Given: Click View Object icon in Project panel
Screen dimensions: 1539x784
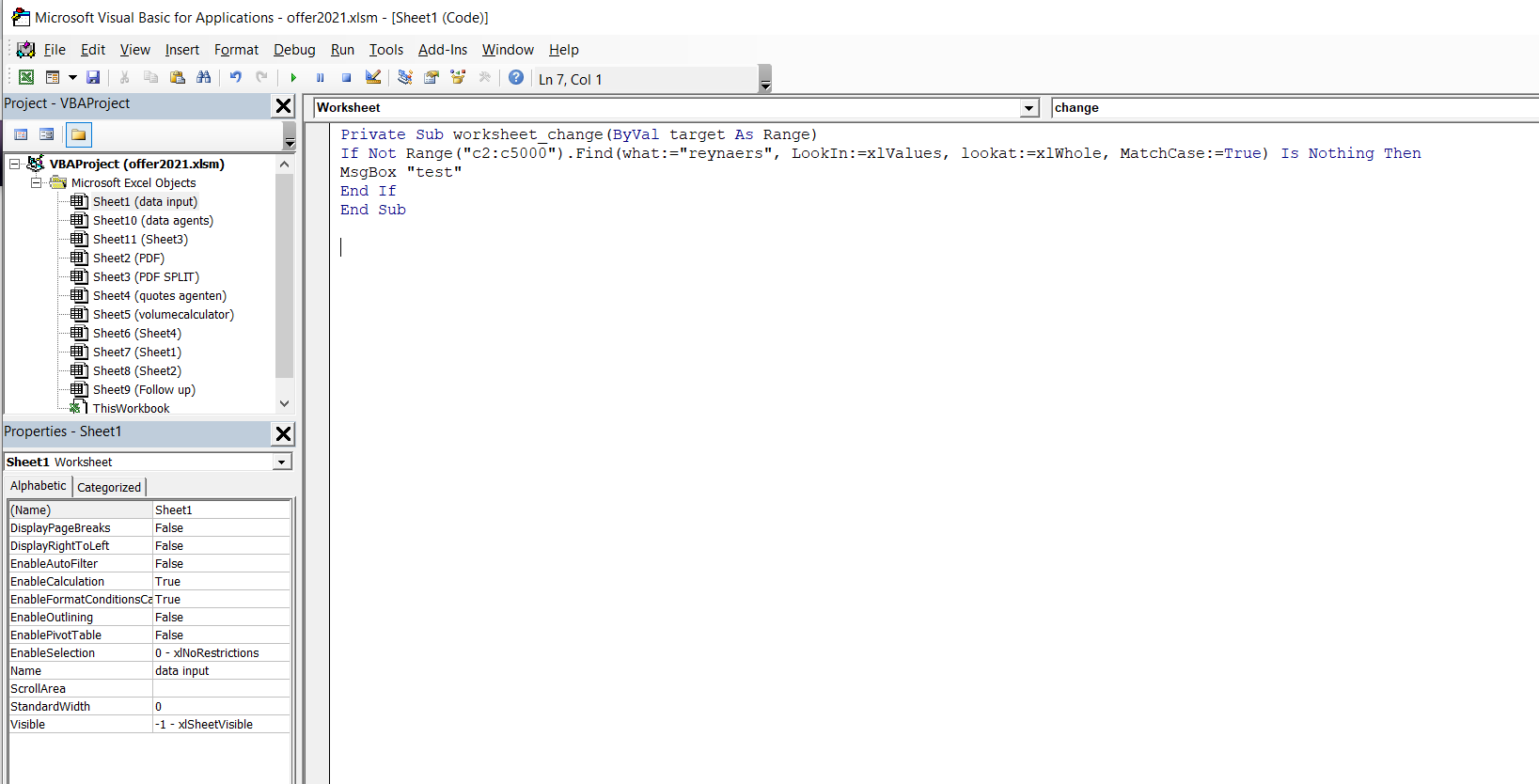Looking at the screenshot, I should (46, 134).
